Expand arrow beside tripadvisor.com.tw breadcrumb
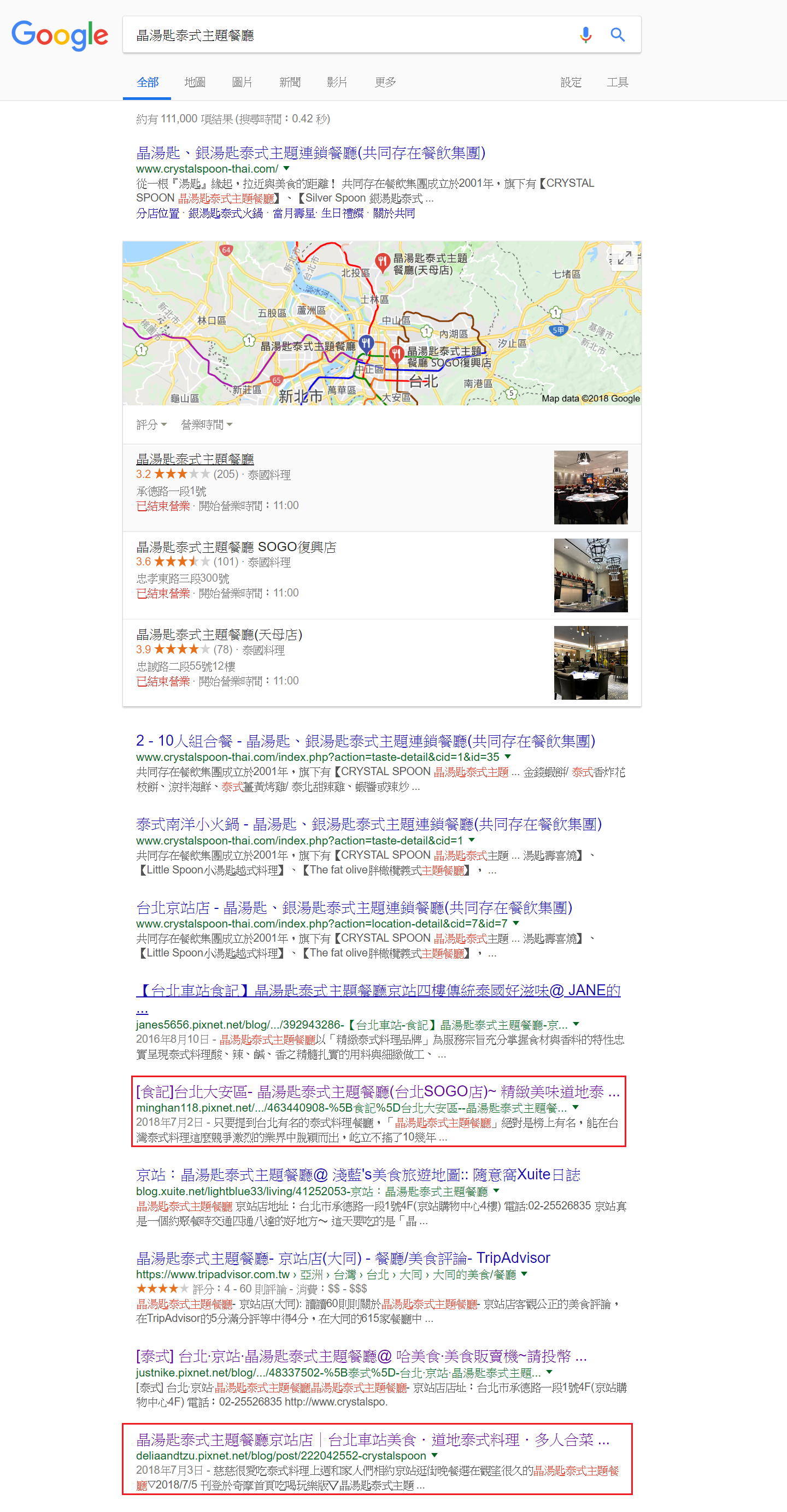Screen dimensions: 787x1512 tap(524, 1274)
